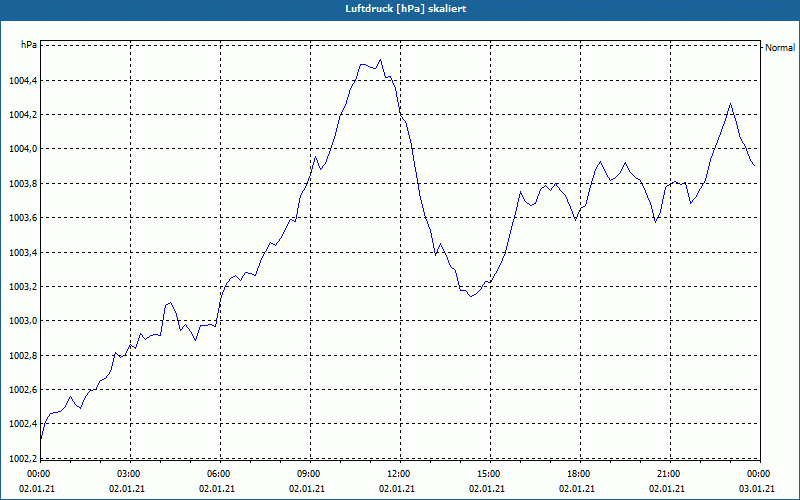The width and height of the screenshot is (800, 500).
Task: Select the 03.01.21 date label
Action: coord(757,489)
